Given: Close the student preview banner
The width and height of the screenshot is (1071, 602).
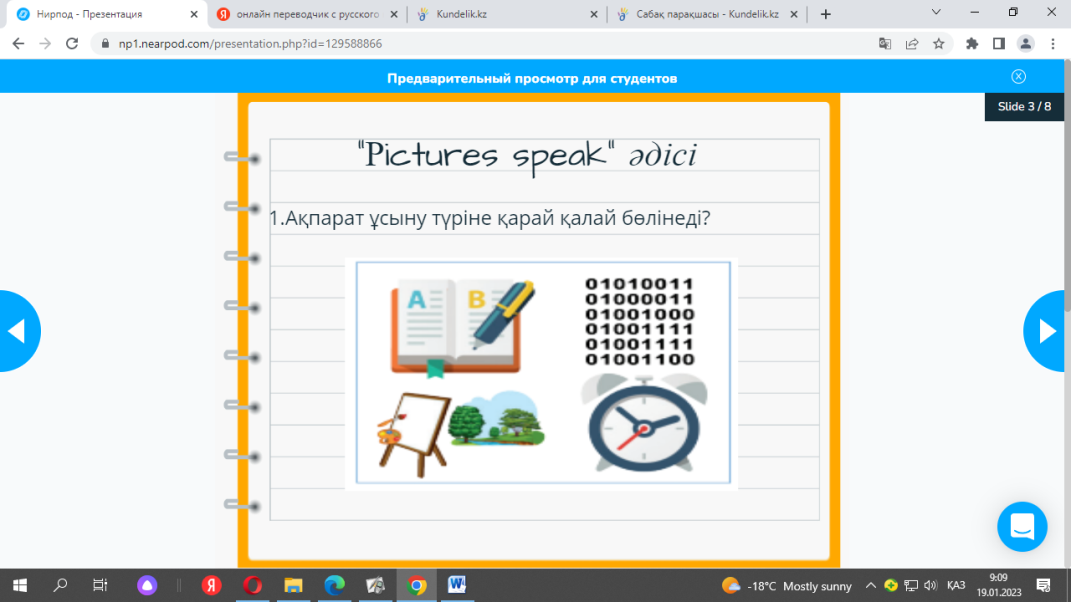Looking at the screenshot, I should click(1018, 77).
